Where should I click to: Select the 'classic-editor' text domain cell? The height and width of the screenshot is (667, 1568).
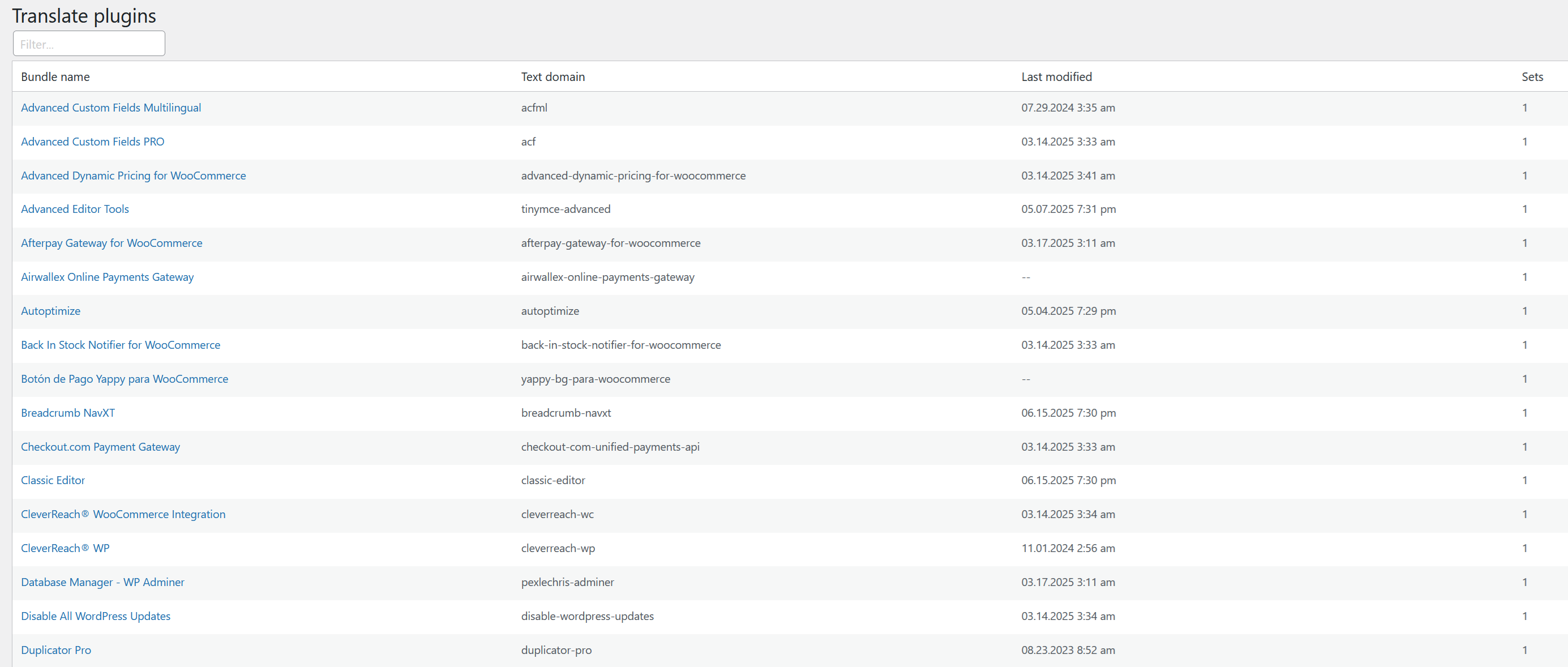552,481
